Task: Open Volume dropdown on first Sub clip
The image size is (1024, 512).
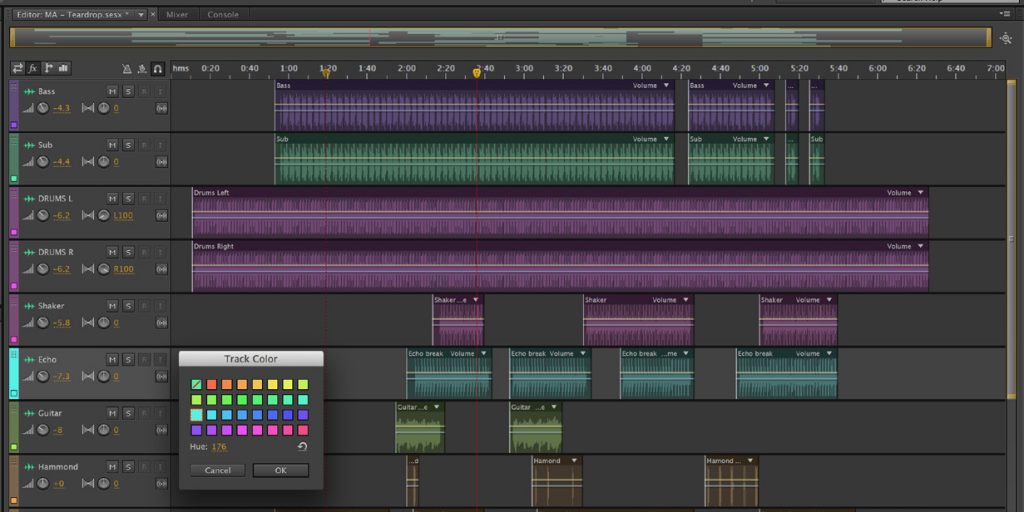Action: (x=665, y=139)
